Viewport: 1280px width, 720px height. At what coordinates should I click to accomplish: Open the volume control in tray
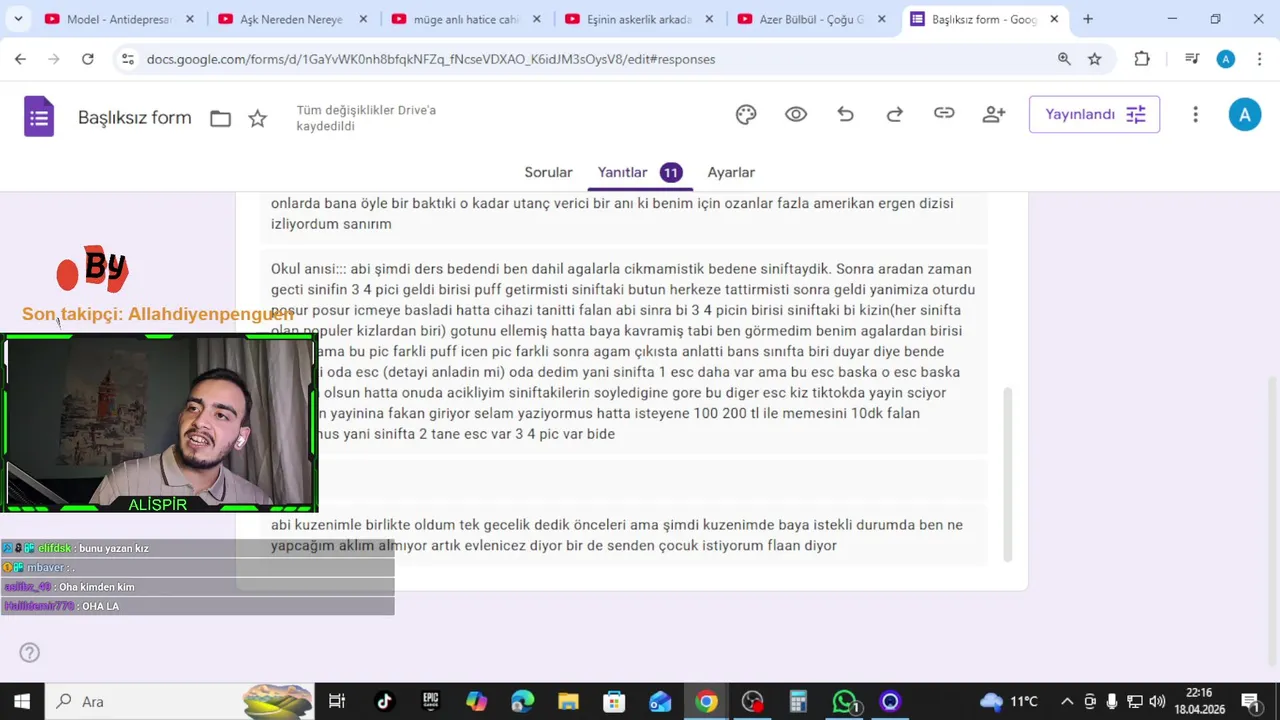pos(1157,701)
